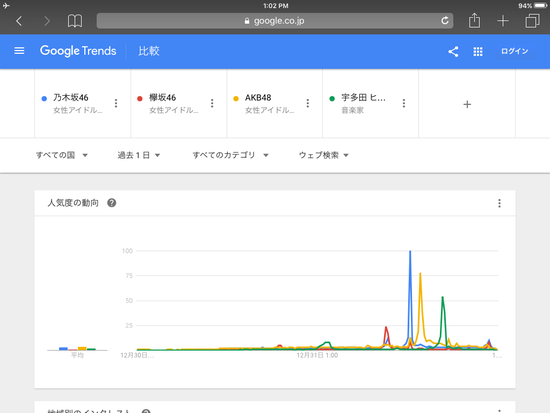Image resolution: width=550 pixels, height=413 pixels.
Task: Open 人気度の動向 card options menu
Action: tap(499, 203)
